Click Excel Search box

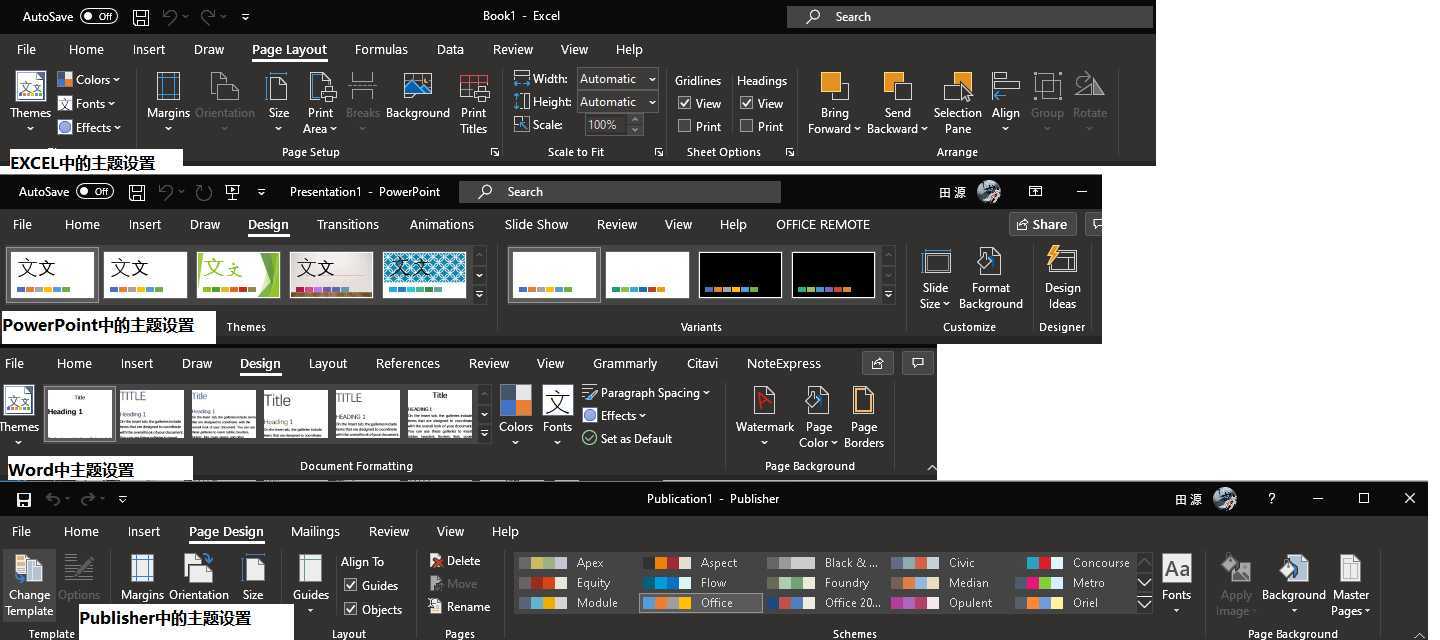click(x=970, y=16)
